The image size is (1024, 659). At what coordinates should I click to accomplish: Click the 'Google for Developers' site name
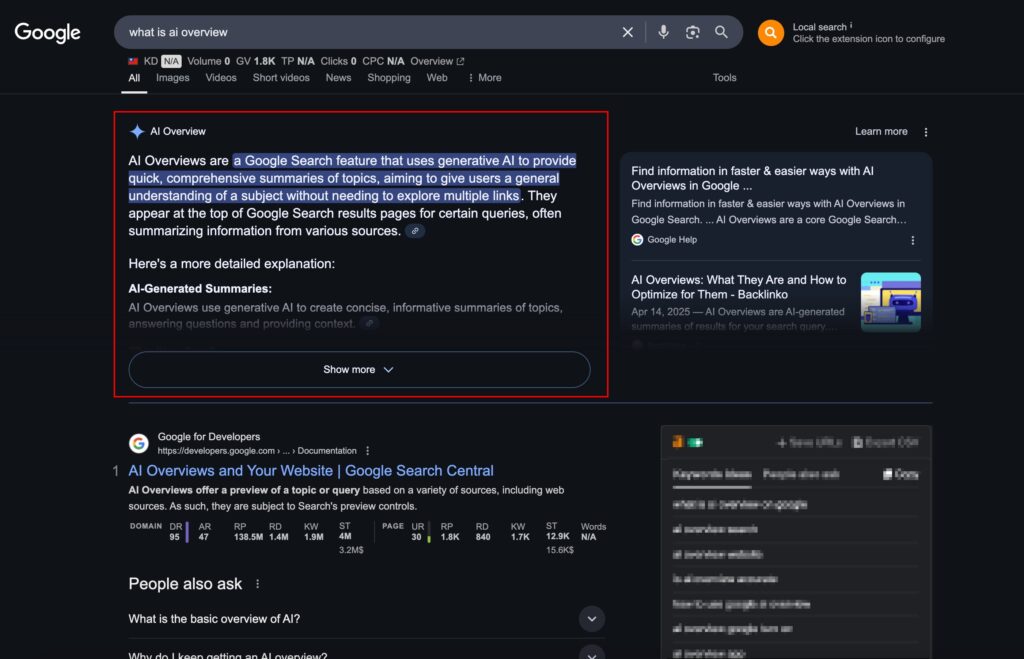[208, 436]
